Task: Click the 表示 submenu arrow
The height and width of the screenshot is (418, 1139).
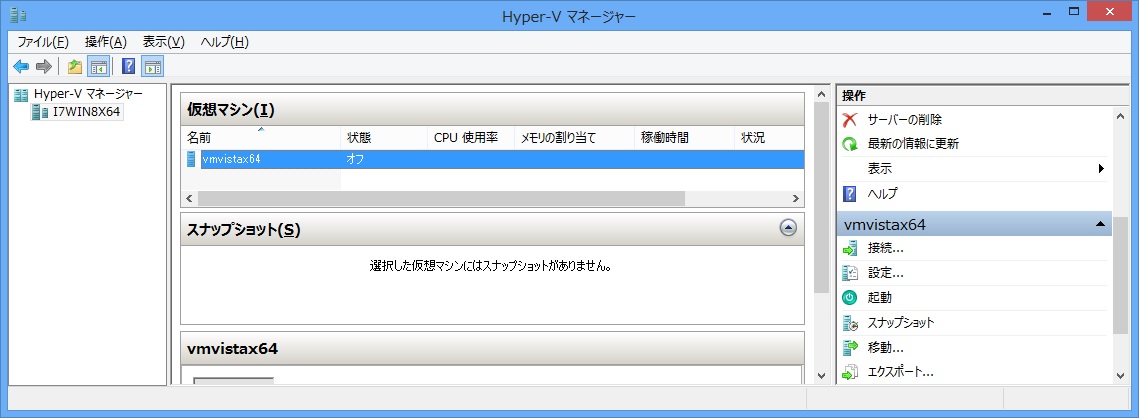Action: (x=1101, y=169)
